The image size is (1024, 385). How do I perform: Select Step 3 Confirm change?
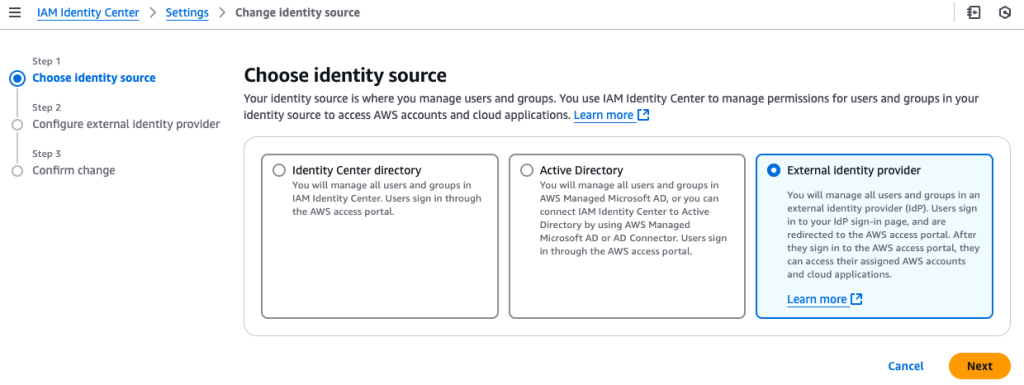[x=74, y=170]
